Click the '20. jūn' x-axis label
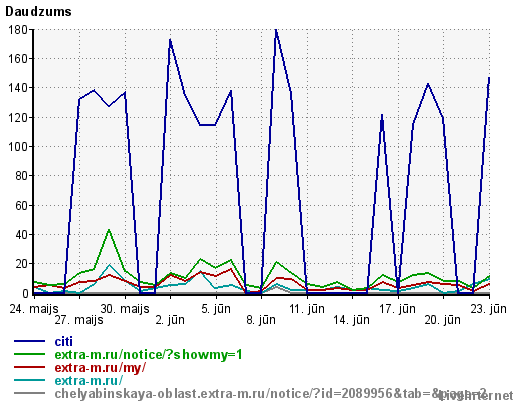This screenshot has width=520, height=405. 443,320
